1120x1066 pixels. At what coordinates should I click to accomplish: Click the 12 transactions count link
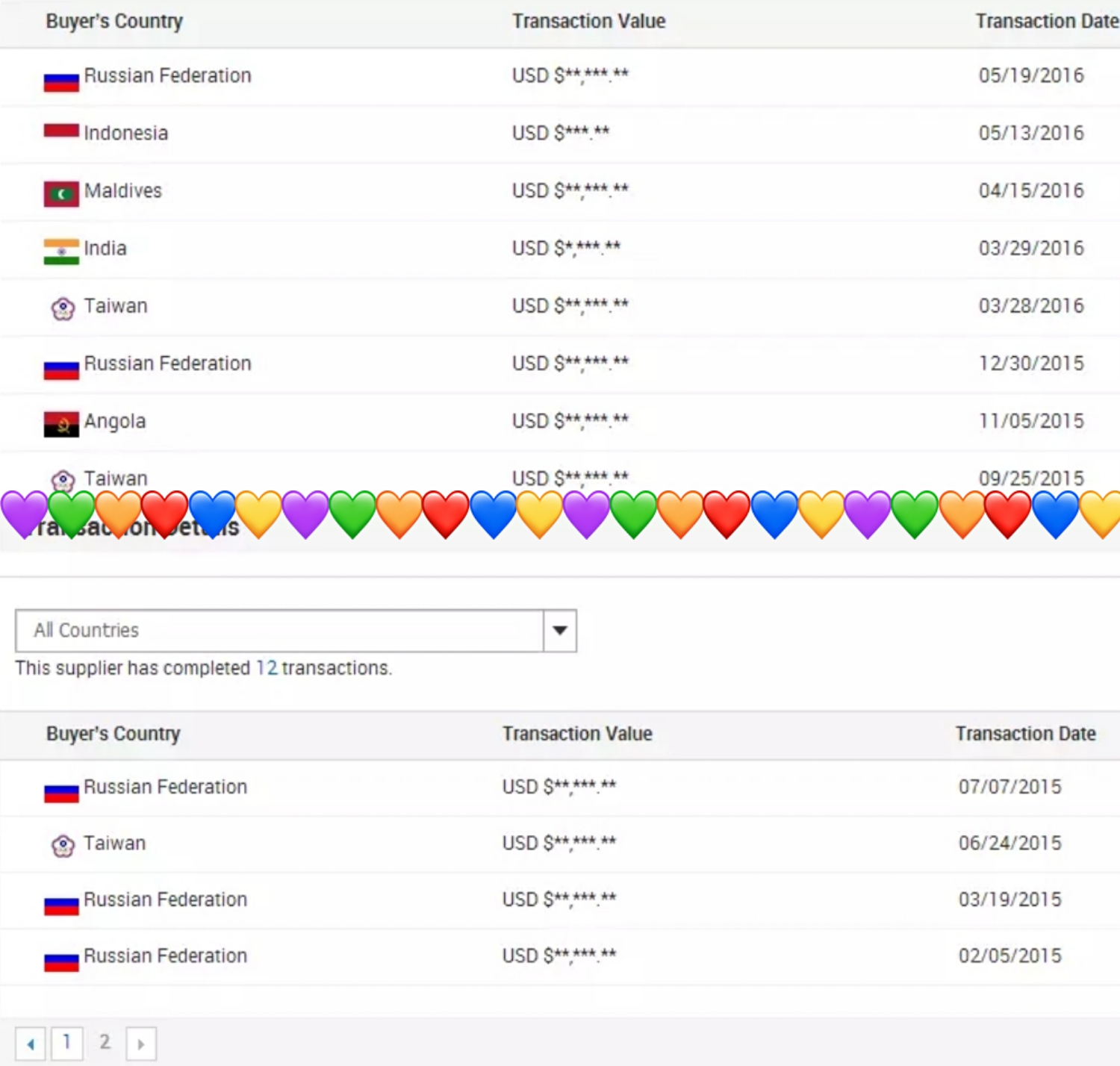[267, 668]
